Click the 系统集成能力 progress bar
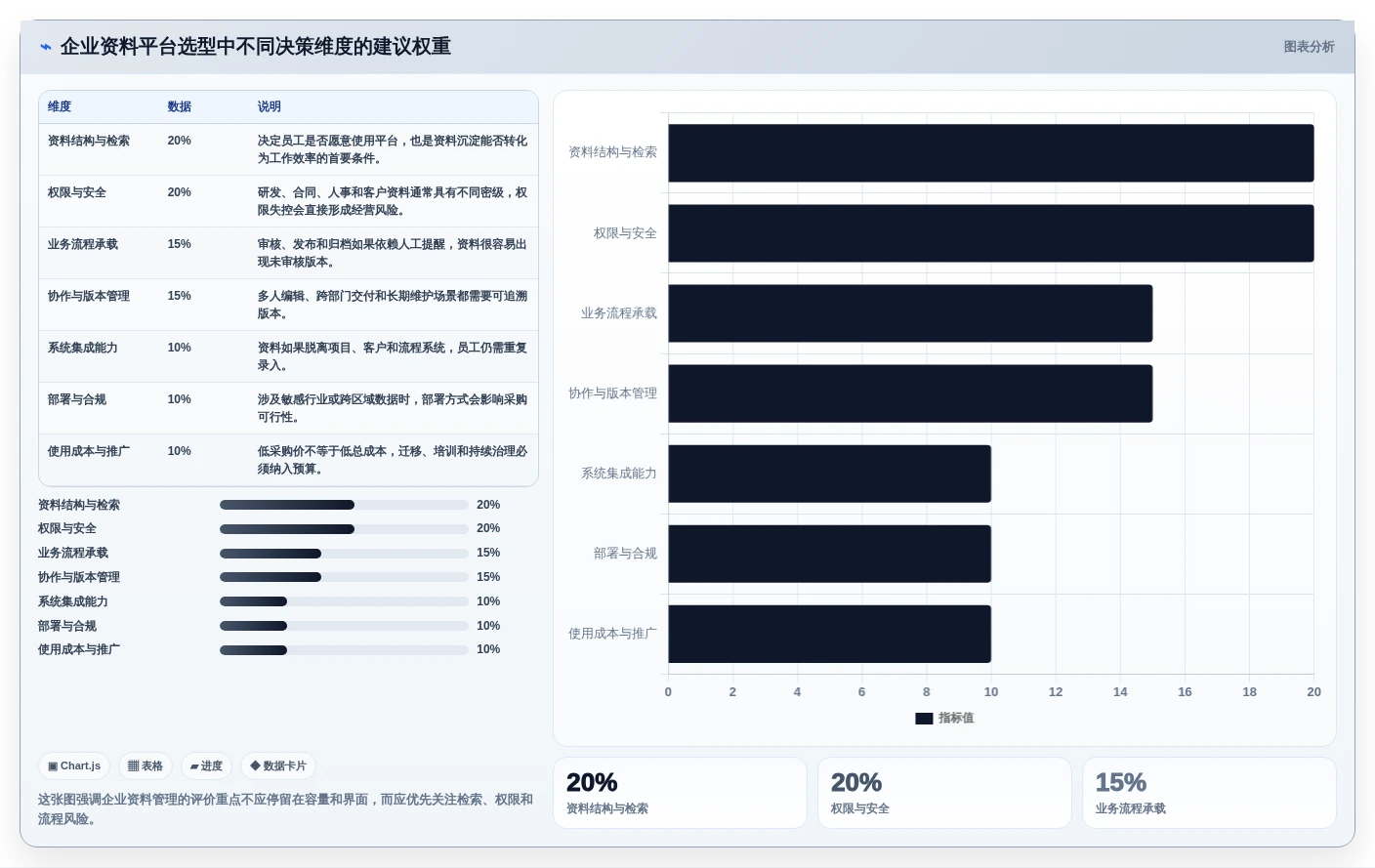Image resolution: width=1375 pixels, height=868 pixels. pos(344,601)
